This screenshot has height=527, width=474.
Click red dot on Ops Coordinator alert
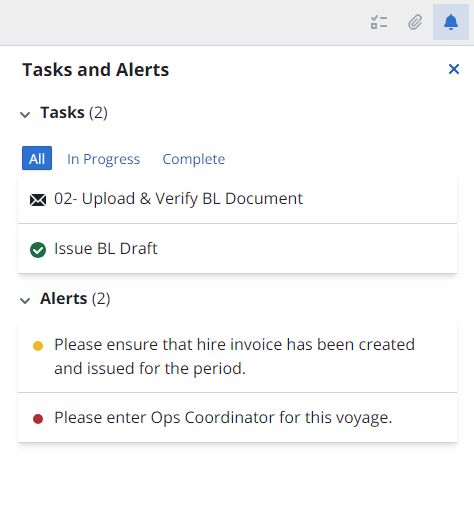tap(38, 419)
